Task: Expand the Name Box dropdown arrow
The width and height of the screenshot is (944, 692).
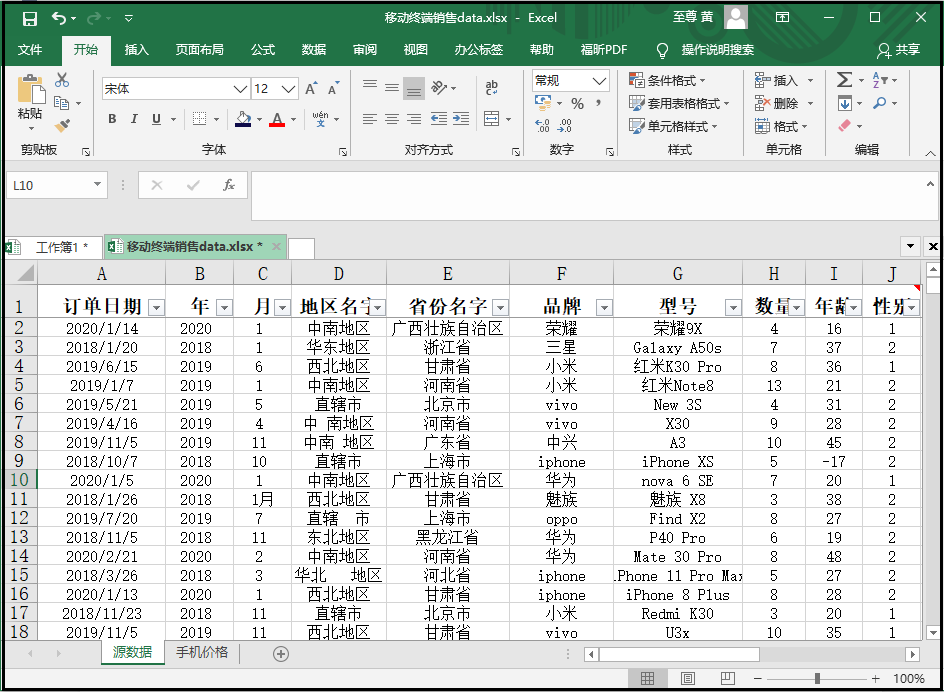Action: pyautogui.click(x=97, y=184)
